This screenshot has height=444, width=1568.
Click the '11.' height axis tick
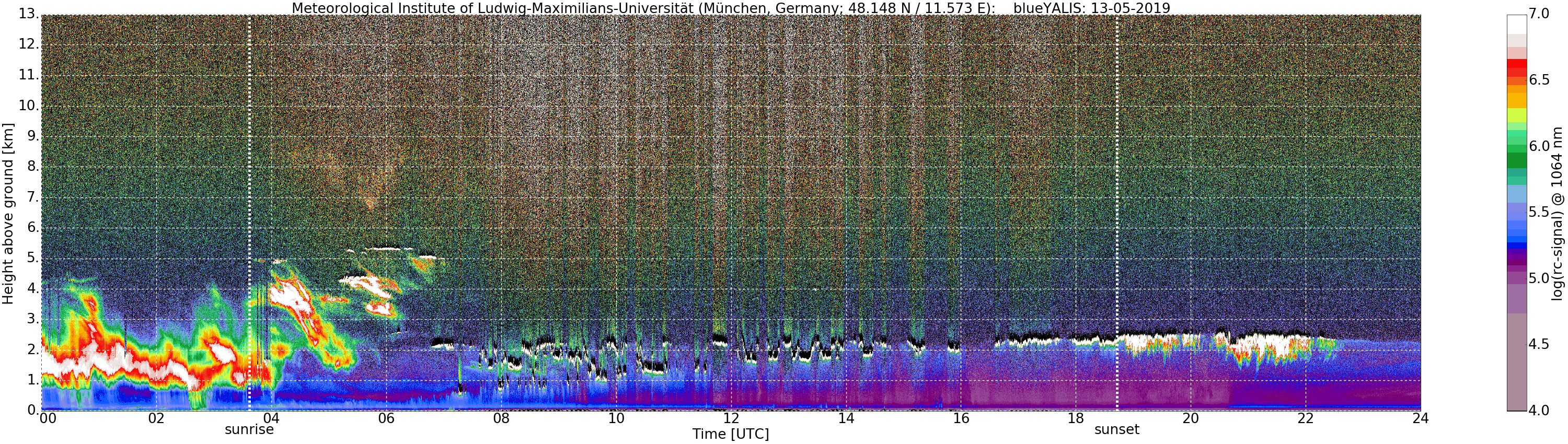29,75
